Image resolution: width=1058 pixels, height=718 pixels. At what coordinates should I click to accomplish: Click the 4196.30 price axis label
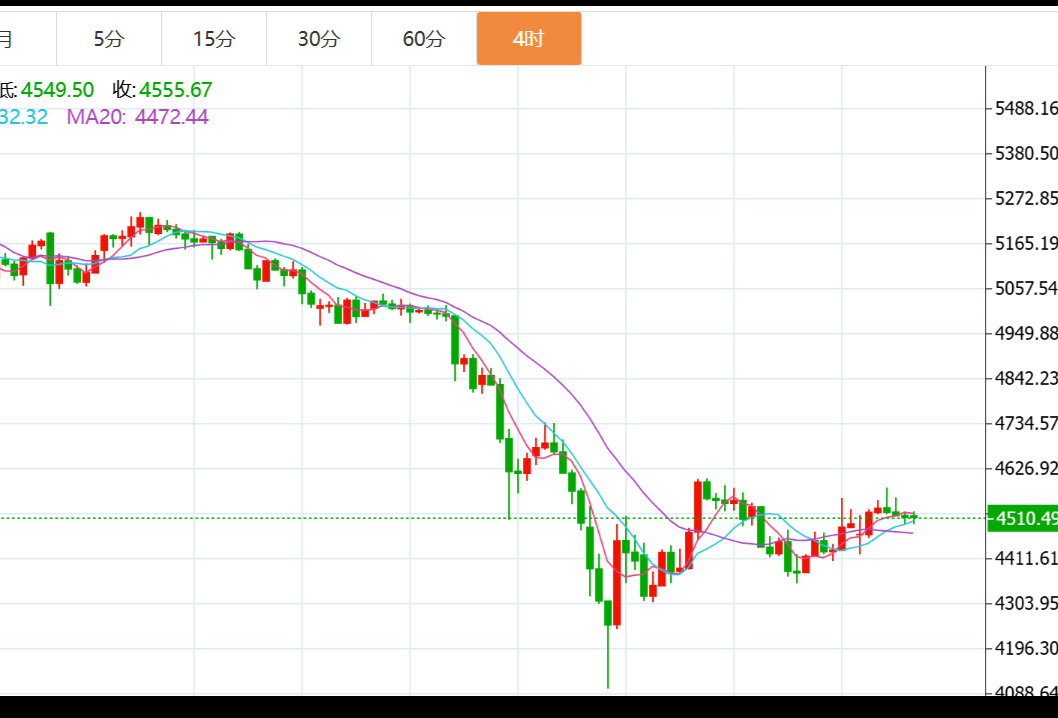point(1026,648)
